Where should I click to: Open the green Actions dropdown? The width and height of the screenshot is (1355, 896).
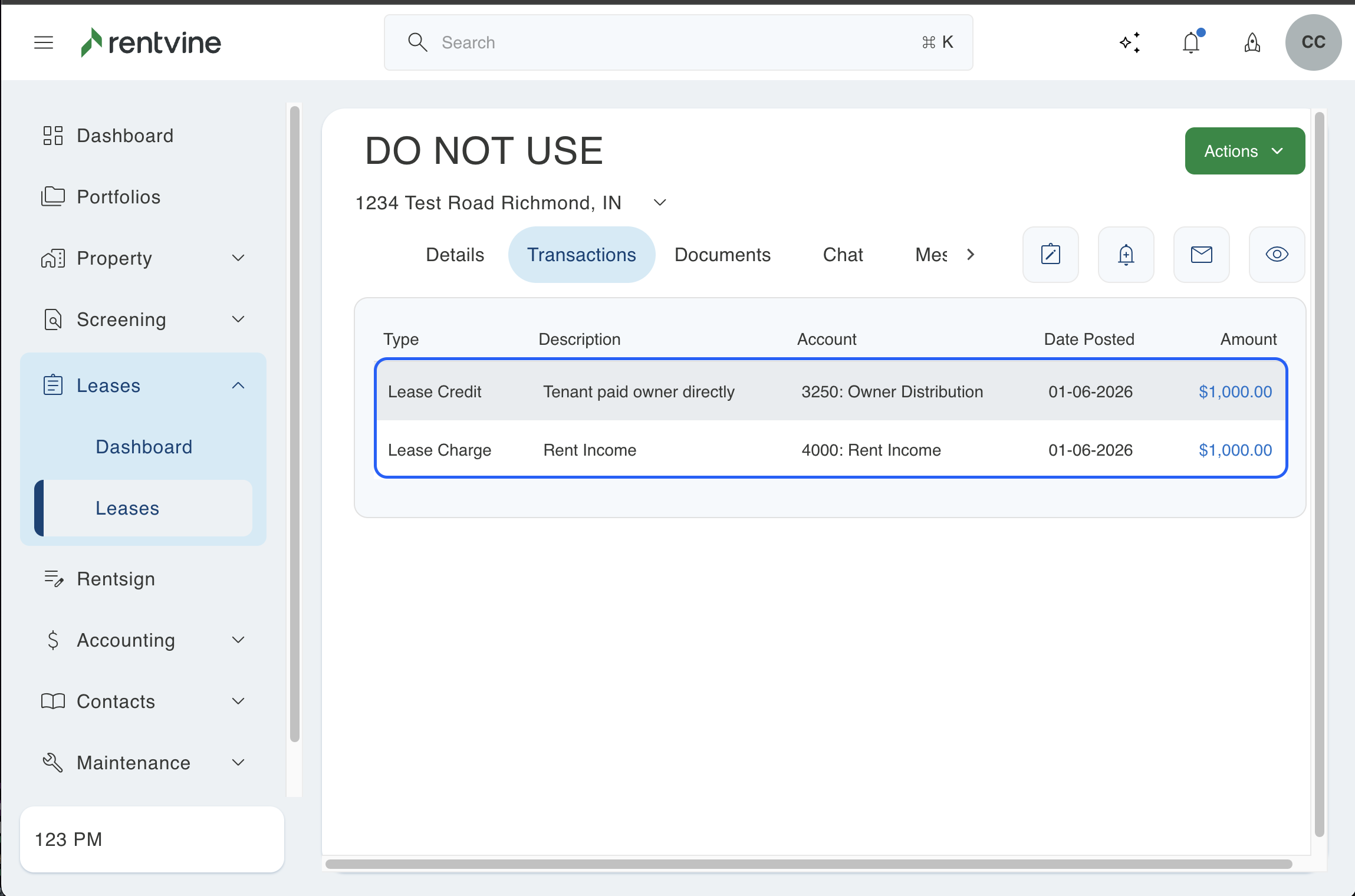(1244, 151)
